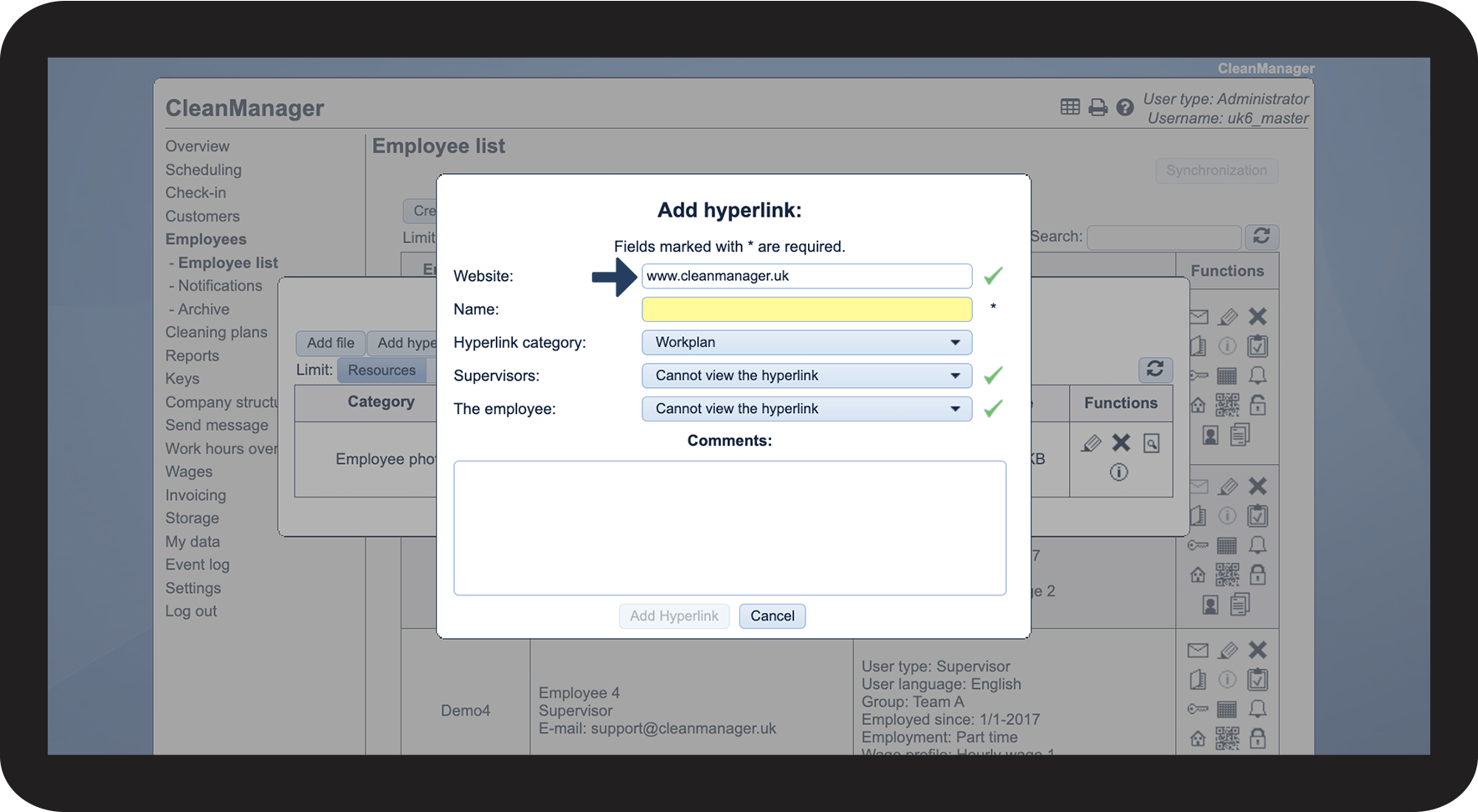1478x812 pixels.
Task: Open 'The employee' permission dropdown
Action: pos(806,409)
